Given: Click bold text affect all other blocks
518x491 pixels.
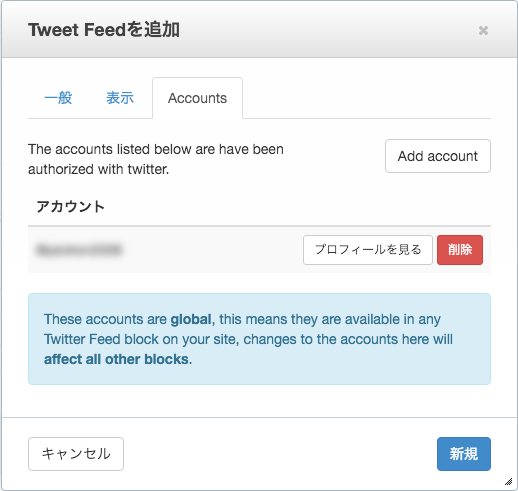Looking at the screenshot, I should (x=116, y=359).
